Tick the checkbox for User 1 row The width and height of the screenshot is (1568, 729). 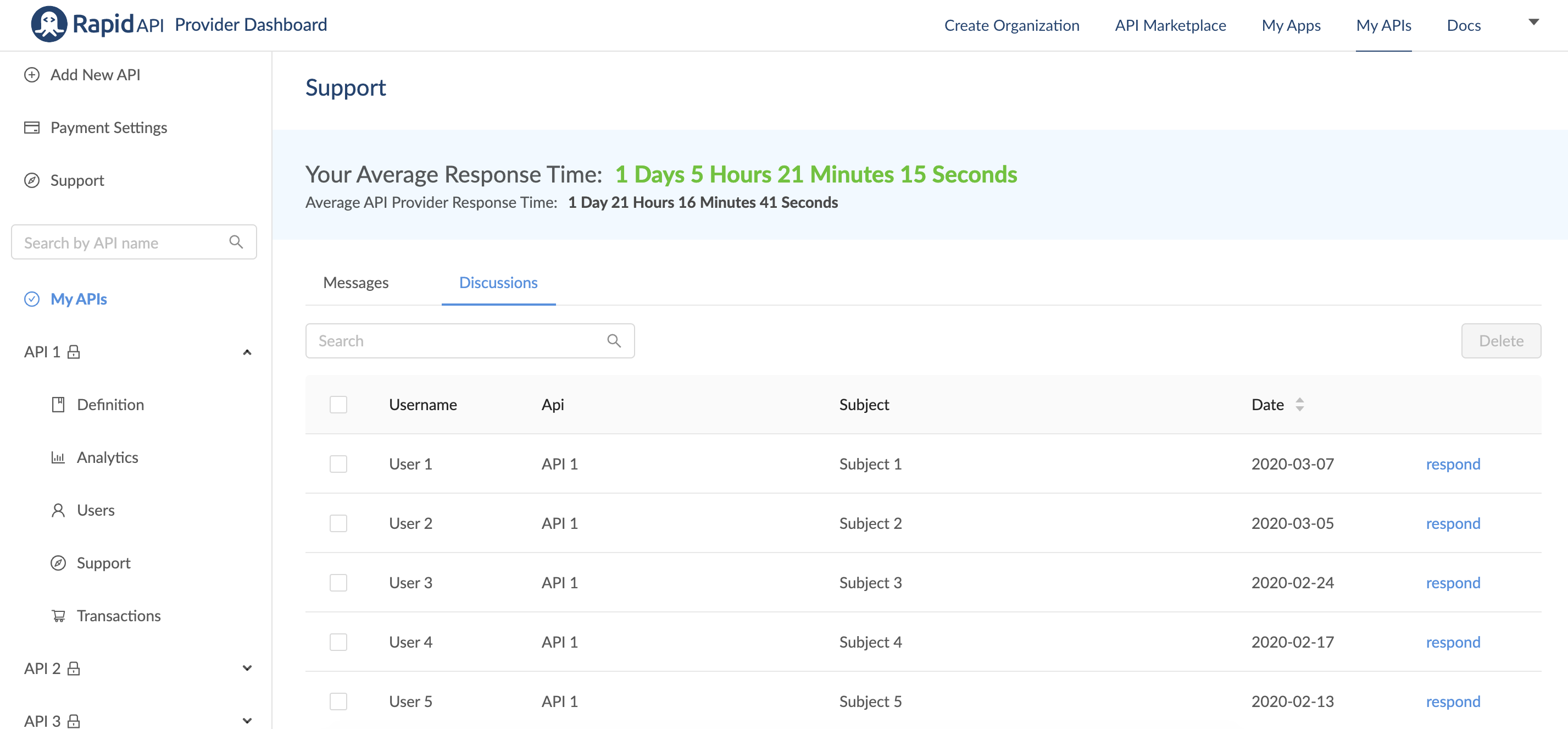click(338, 464)
